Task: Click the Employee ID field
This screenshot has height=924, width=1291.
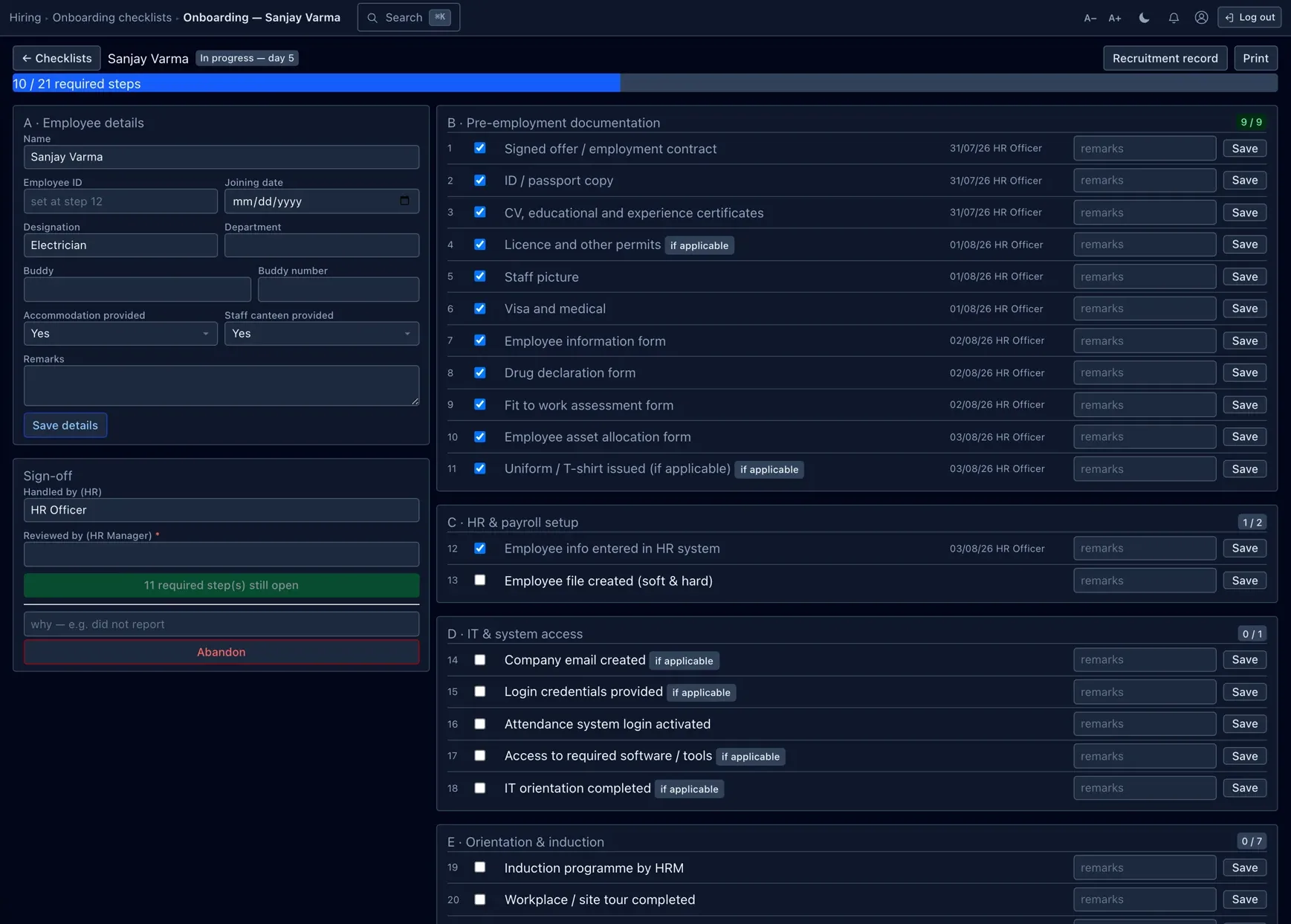Action: coord(120,201)
